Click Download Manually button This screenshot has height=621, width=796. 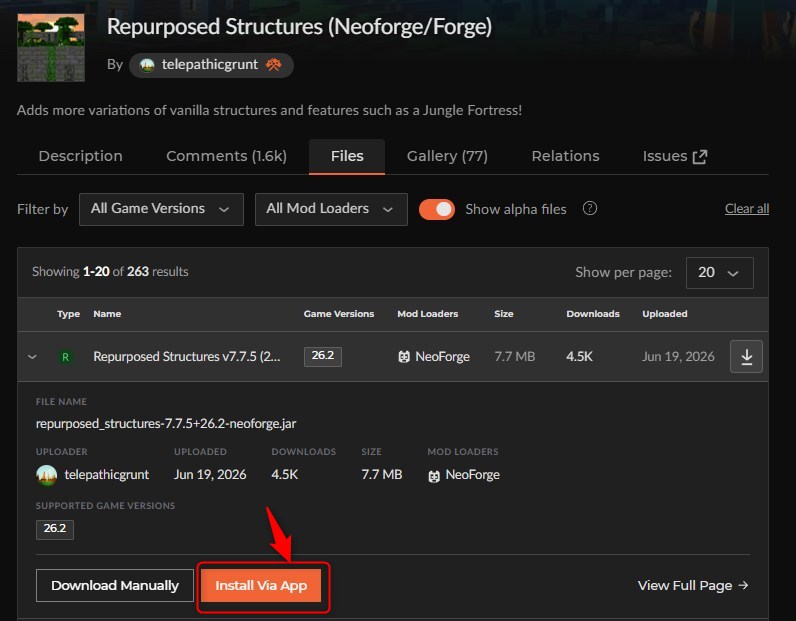point(115,585)
